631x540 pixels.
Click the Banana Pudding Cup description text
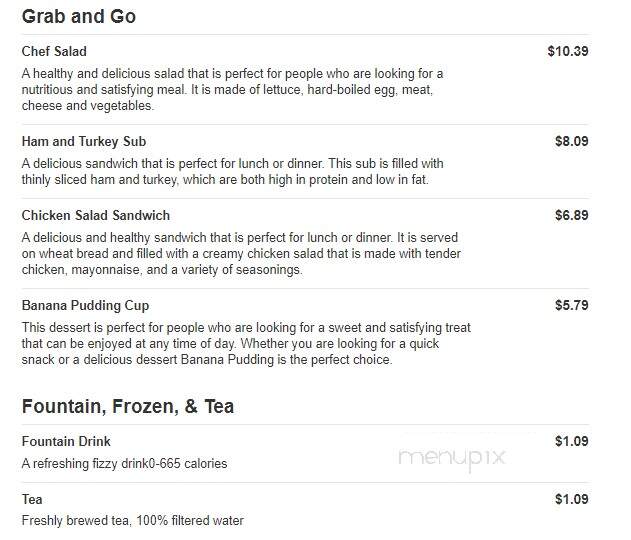click(246, 344)
